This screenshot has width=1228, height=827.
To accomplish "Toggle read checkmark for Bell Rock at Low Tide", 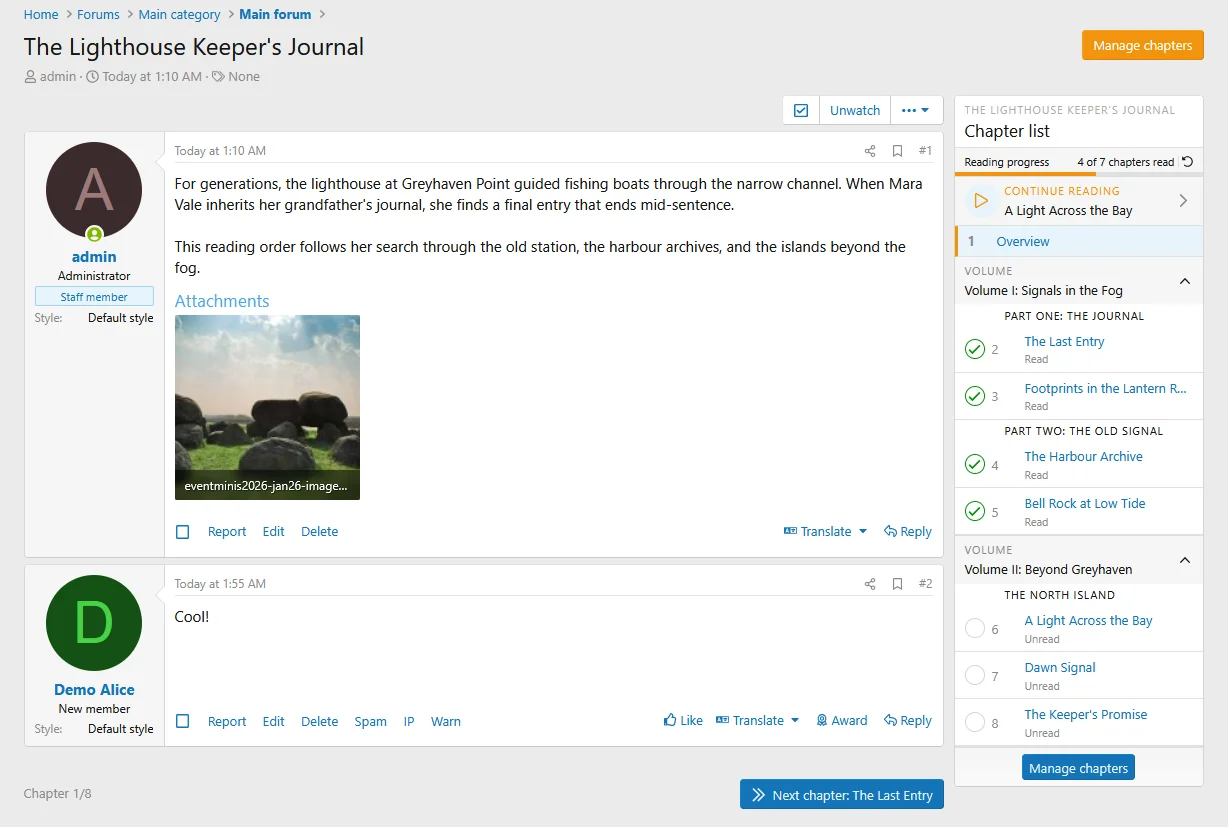I will (975, 511).
